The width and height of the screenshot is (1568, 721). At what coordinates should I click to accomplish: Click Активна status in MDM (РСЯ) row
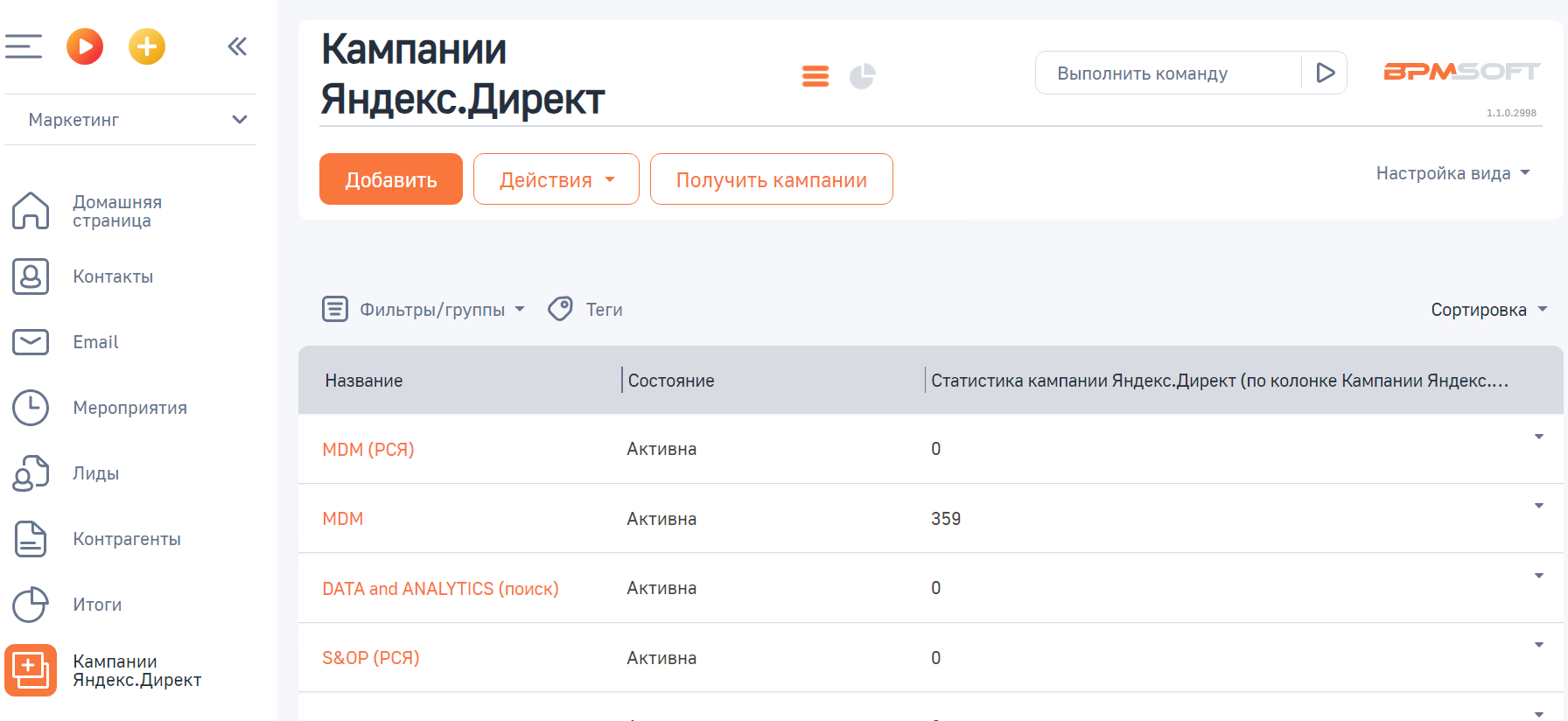point(661,450)
